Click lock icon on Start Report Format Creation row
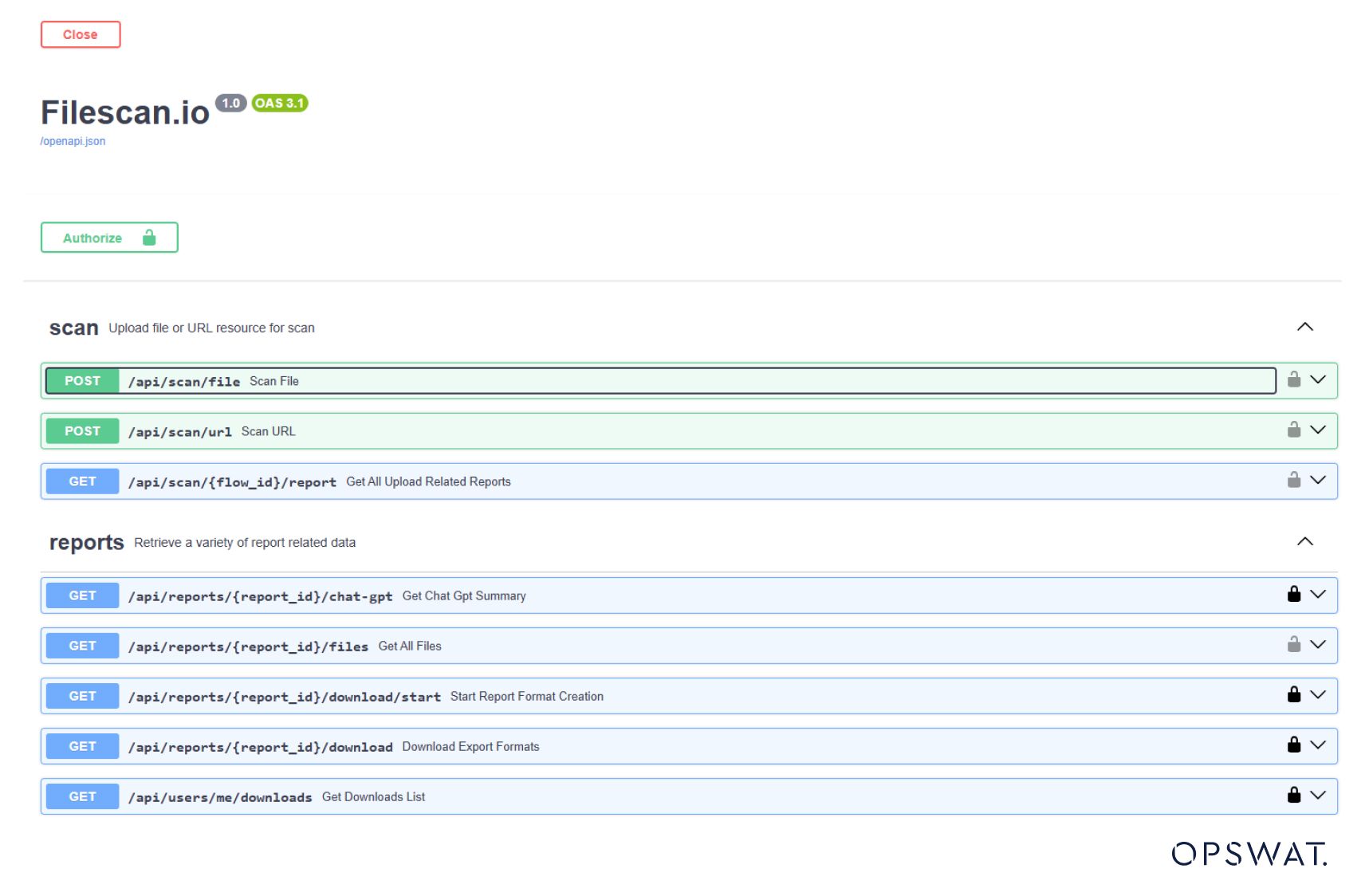Viewport: 1365px width, 896px height. coord(1293,695)
